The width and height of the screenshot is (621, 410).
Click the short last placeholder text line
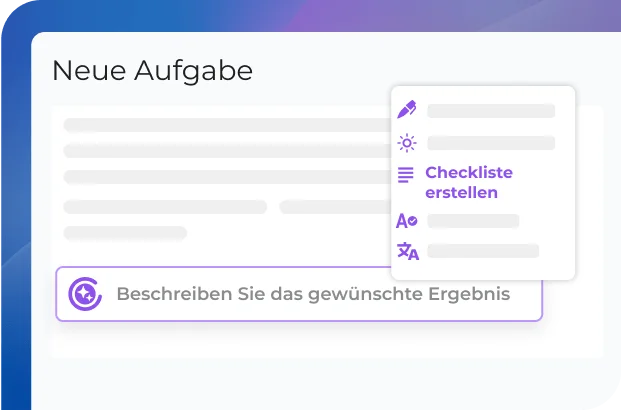coord(125,233)
